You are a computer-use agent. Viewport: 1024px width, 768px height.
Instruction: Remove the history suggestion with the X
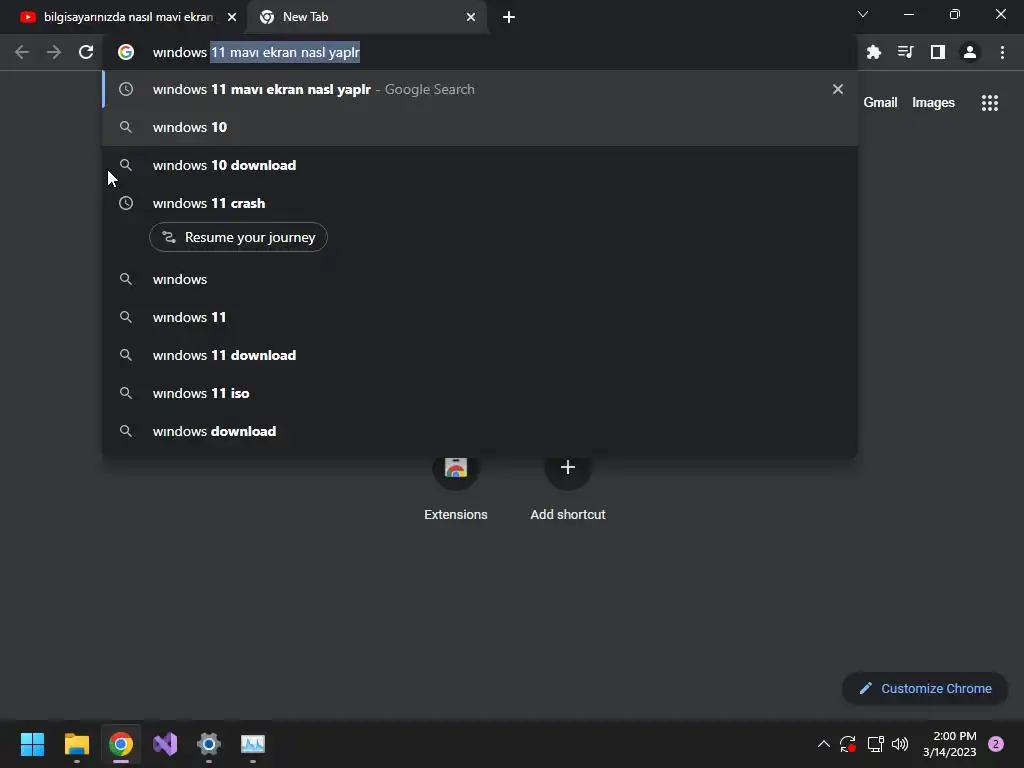[x=837, y=89]
